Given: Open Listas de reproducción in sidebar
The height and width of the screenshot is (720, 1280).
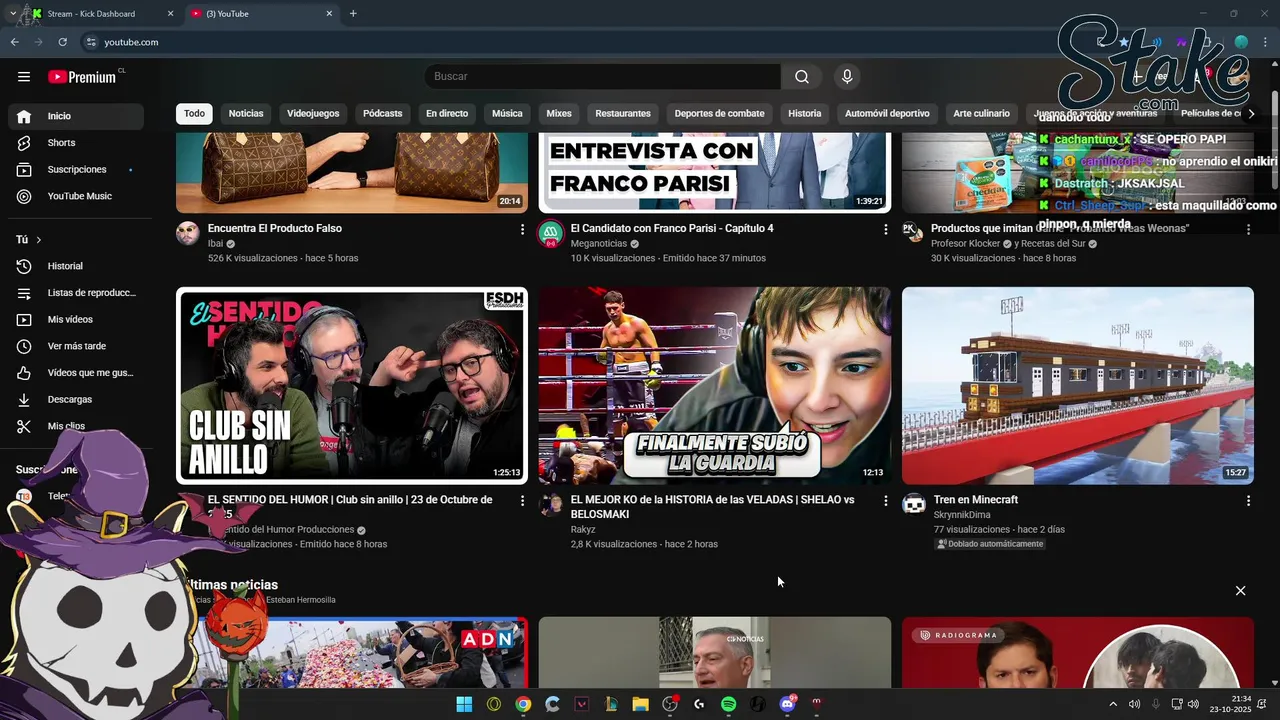Looking at the screenshot, I should point(76,293).
